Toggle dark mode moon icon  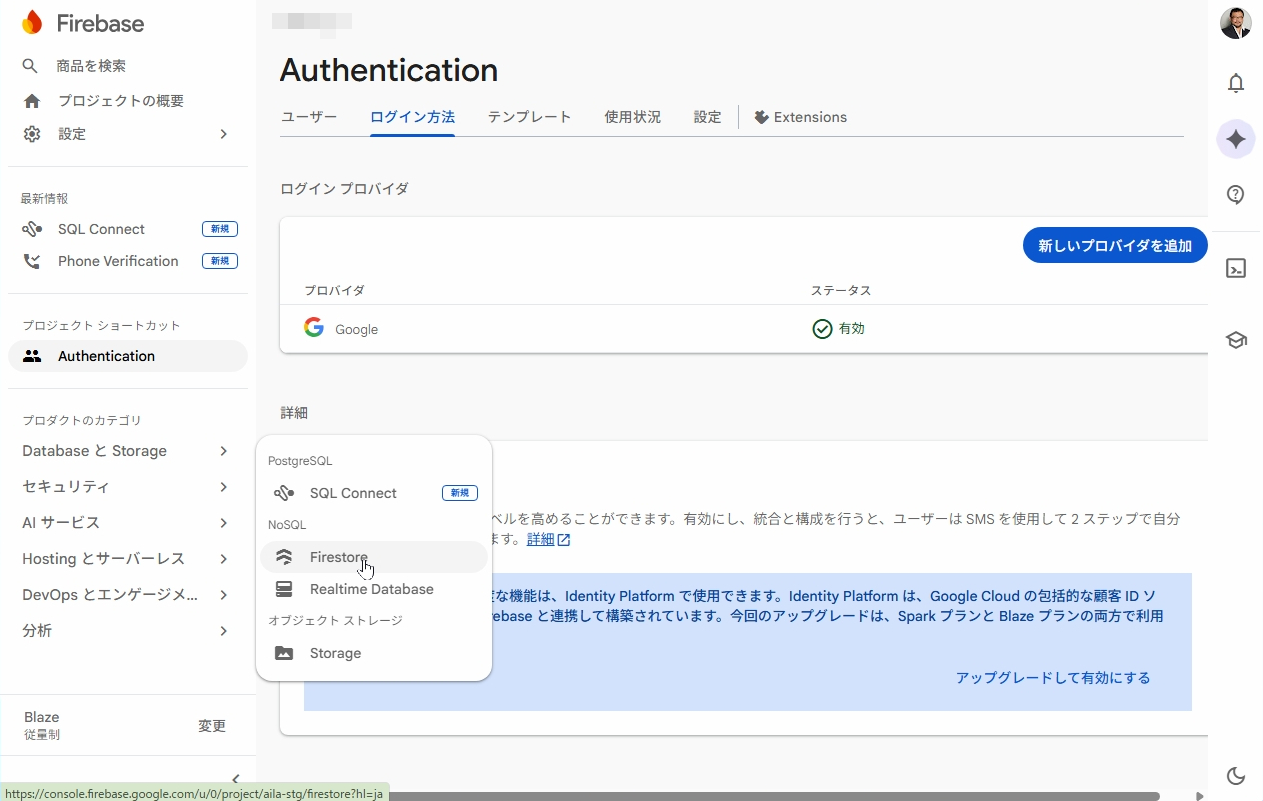1236,776
